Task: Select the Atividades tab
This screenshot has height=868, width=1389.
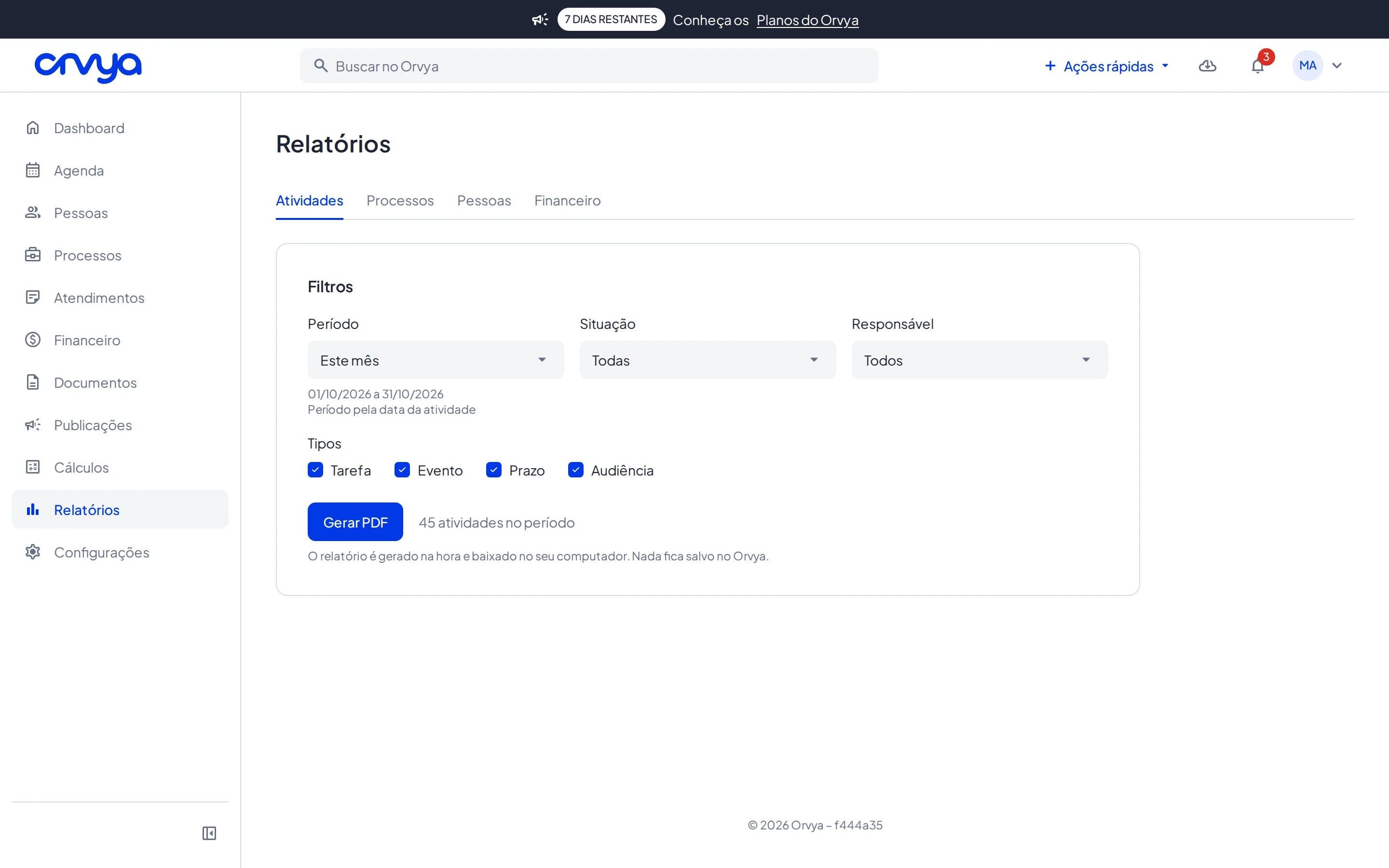Action: coord(309,200)
